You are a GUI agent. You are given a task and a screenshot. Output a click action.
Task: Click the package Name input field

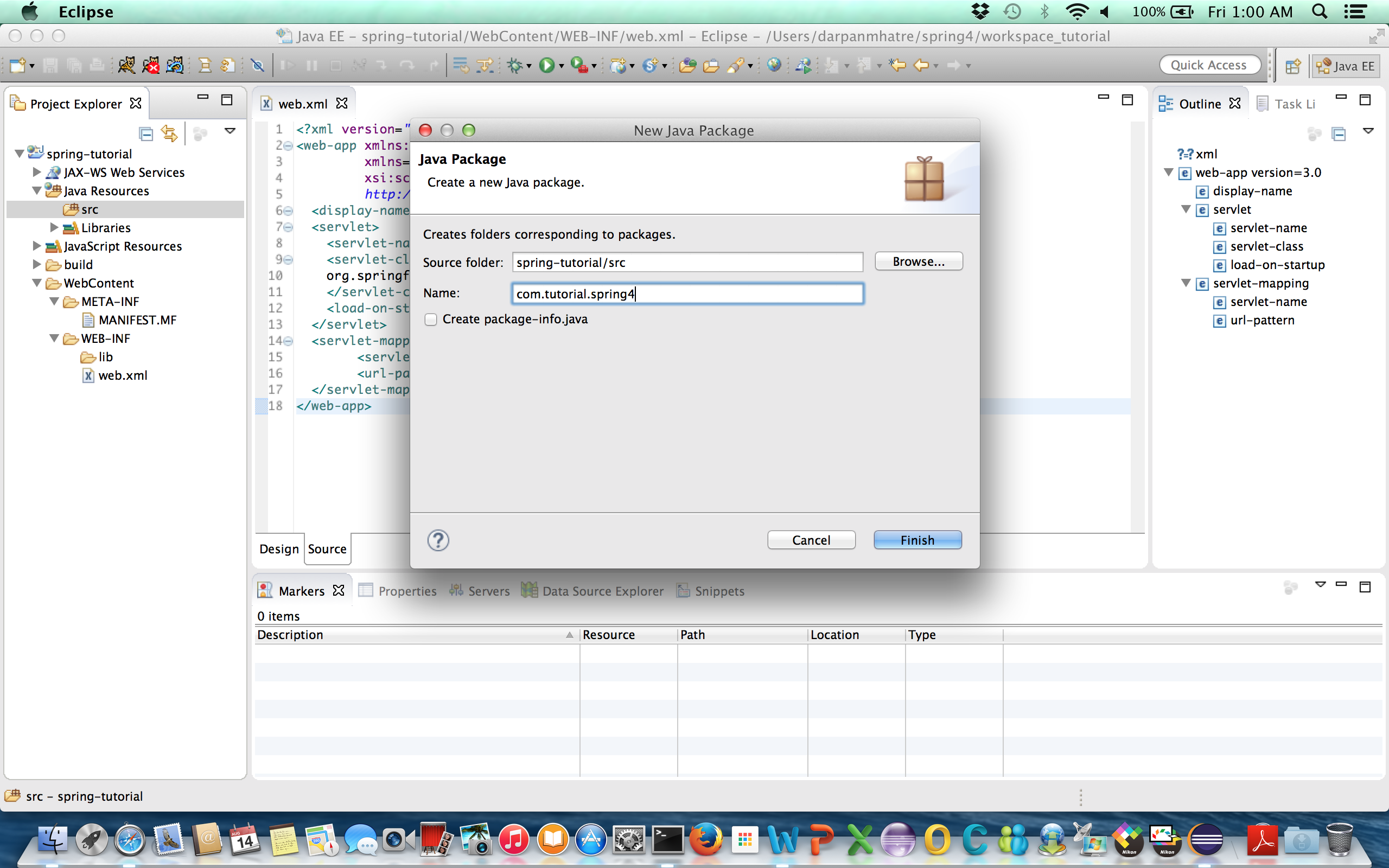click(687, 293)
